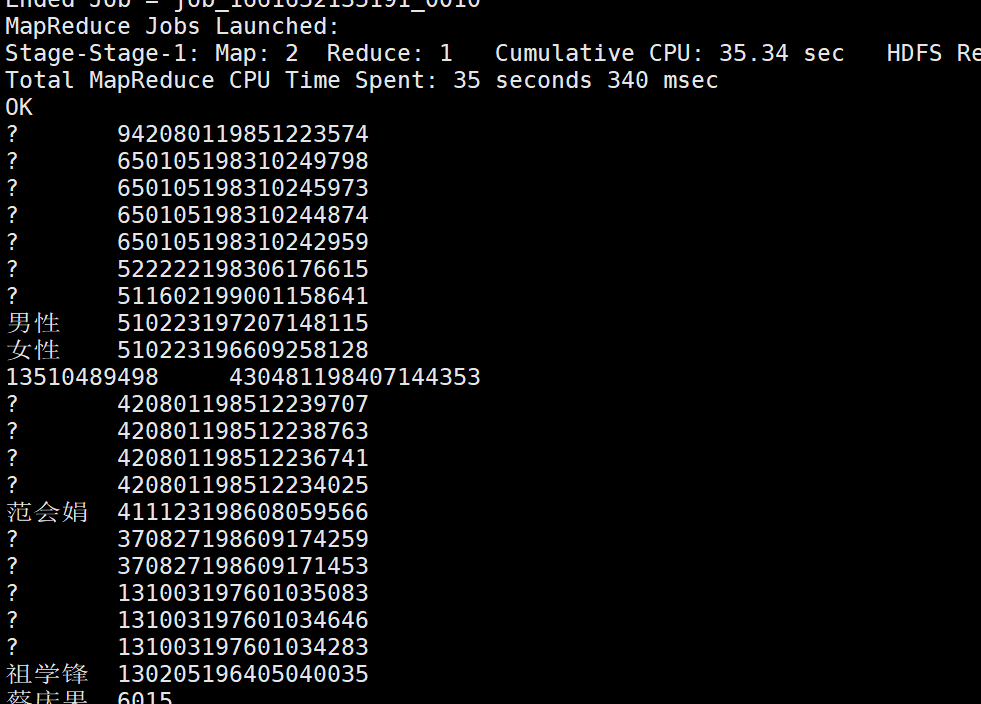Click the 'Cumulative CPU: 35.34 sec' text
Image resolution: width=981 pixels, height=704 pixels.
click(x=669, y=53)
